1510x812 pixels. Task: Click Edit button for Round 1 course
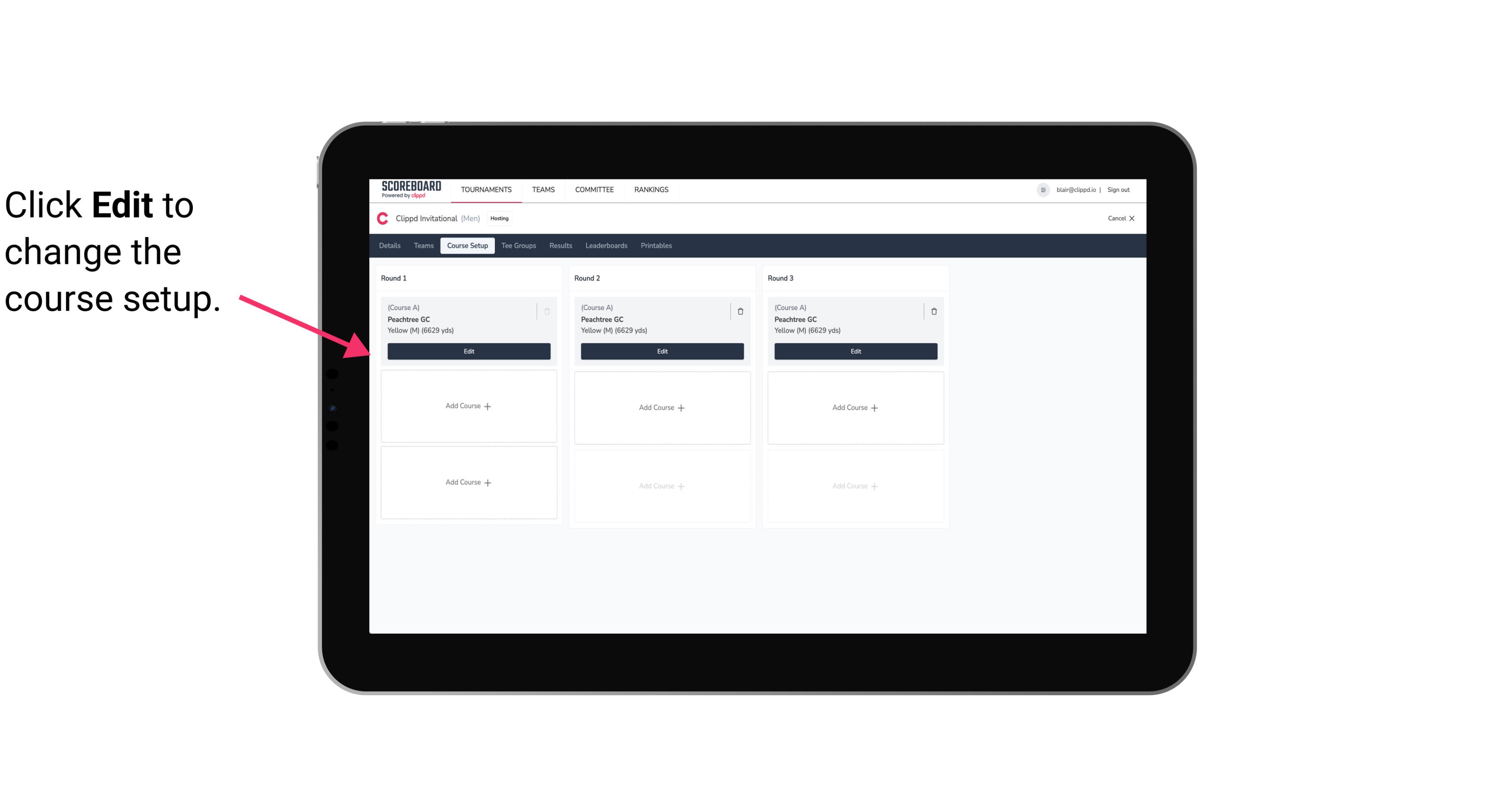[x=468, y=350]
